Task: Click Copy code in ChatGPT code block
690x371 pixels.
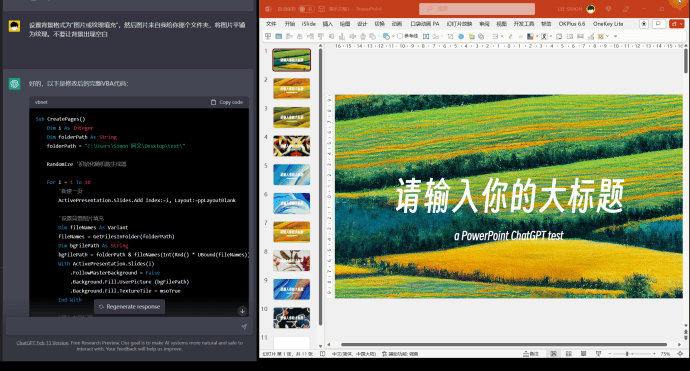Action: click(x=227, y=102)
